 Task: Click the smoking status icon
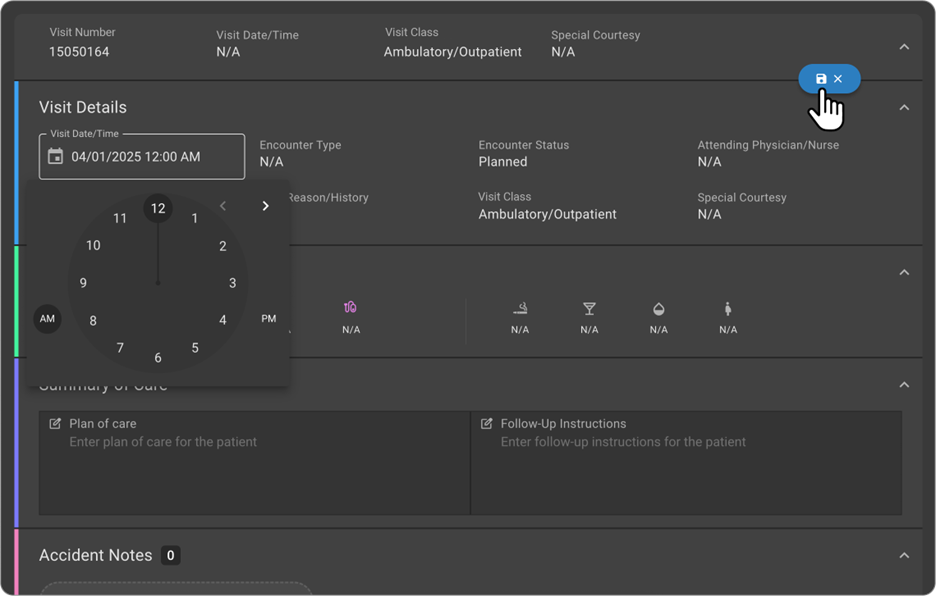[x=520, y=309]
